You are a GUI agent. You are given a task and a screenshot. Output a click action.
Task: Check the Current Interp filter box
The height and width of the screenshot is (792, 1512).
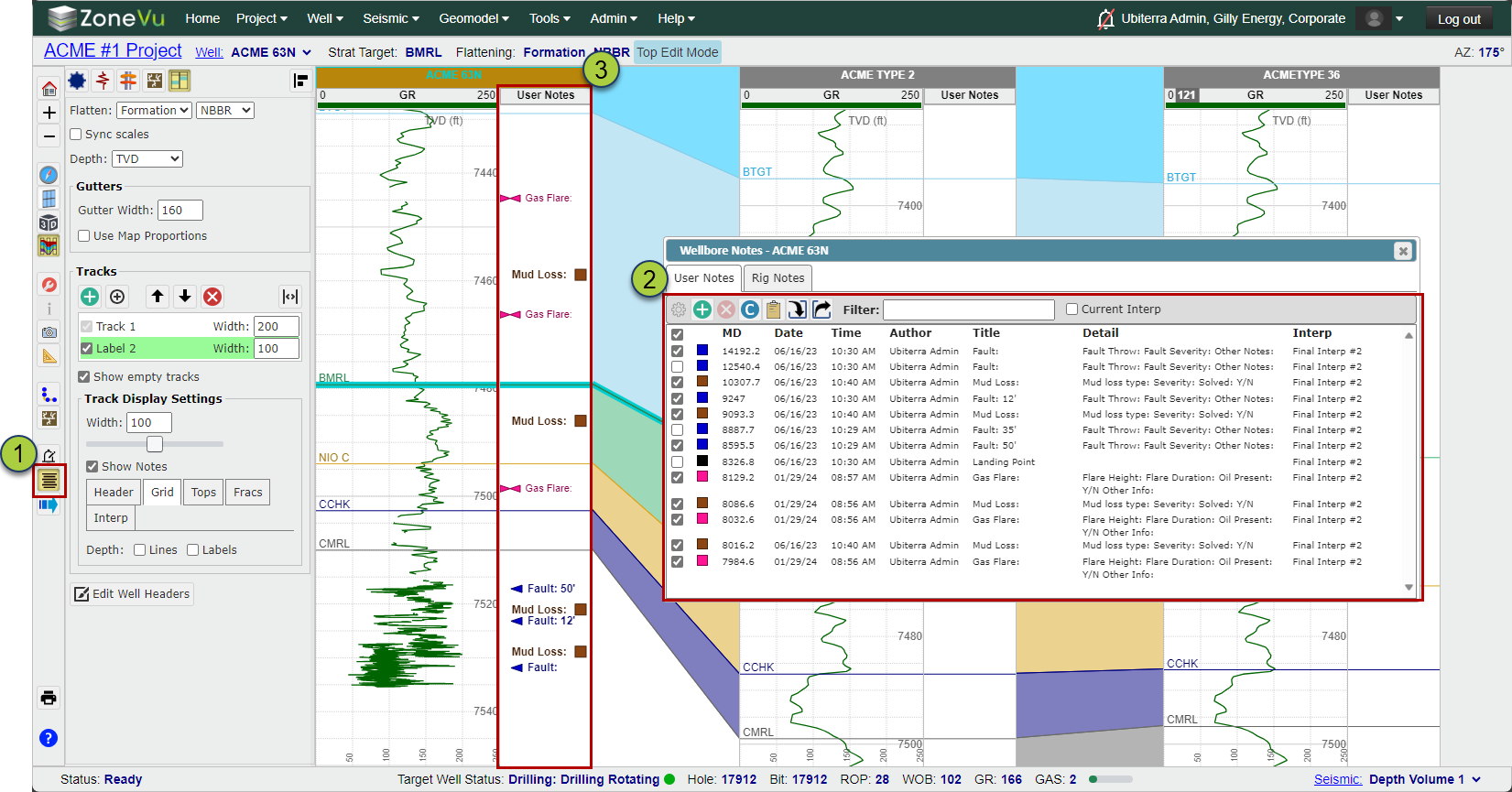tap(1072, 309)
